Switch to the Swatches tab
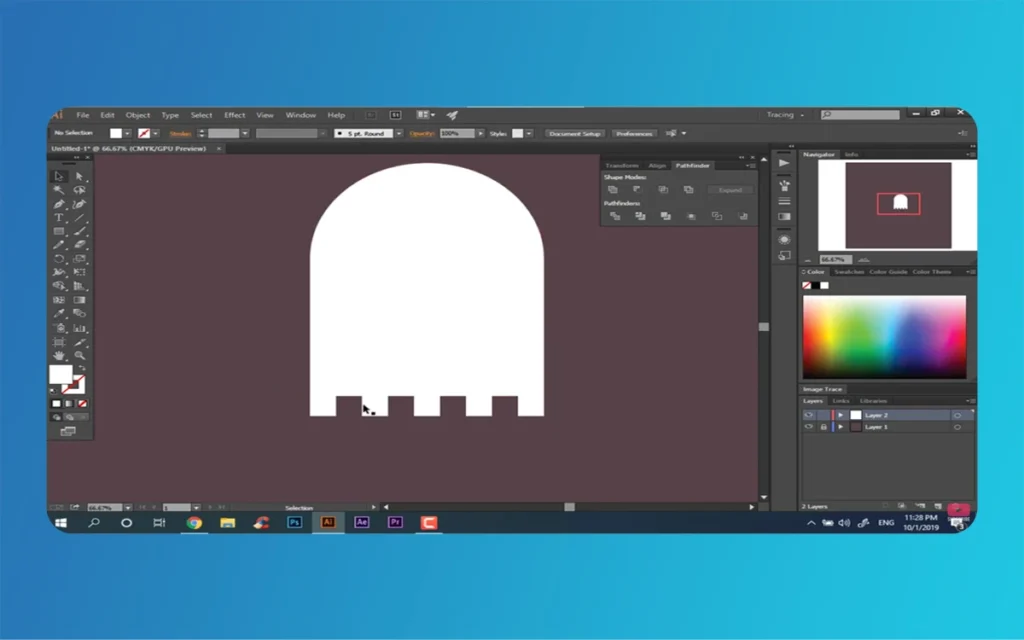The height and width of the screenshot is (640, 1024). click(x=849, y=272)
